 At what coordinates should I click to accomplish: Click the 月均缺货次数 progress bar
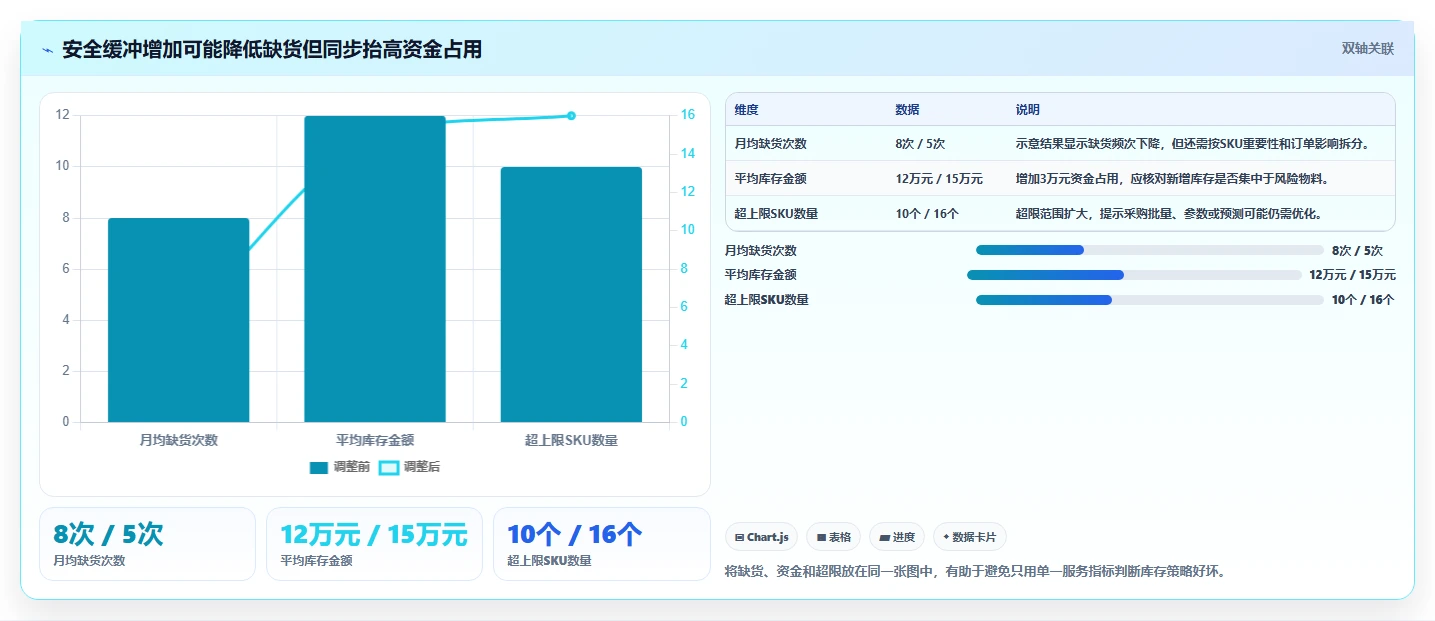pos(1149,250)
